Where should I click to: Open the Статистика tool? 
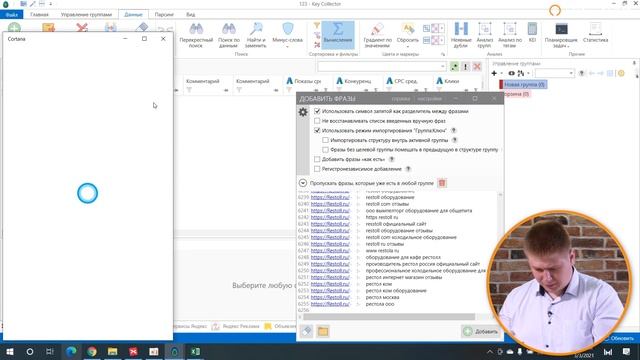tap(596, 33)
